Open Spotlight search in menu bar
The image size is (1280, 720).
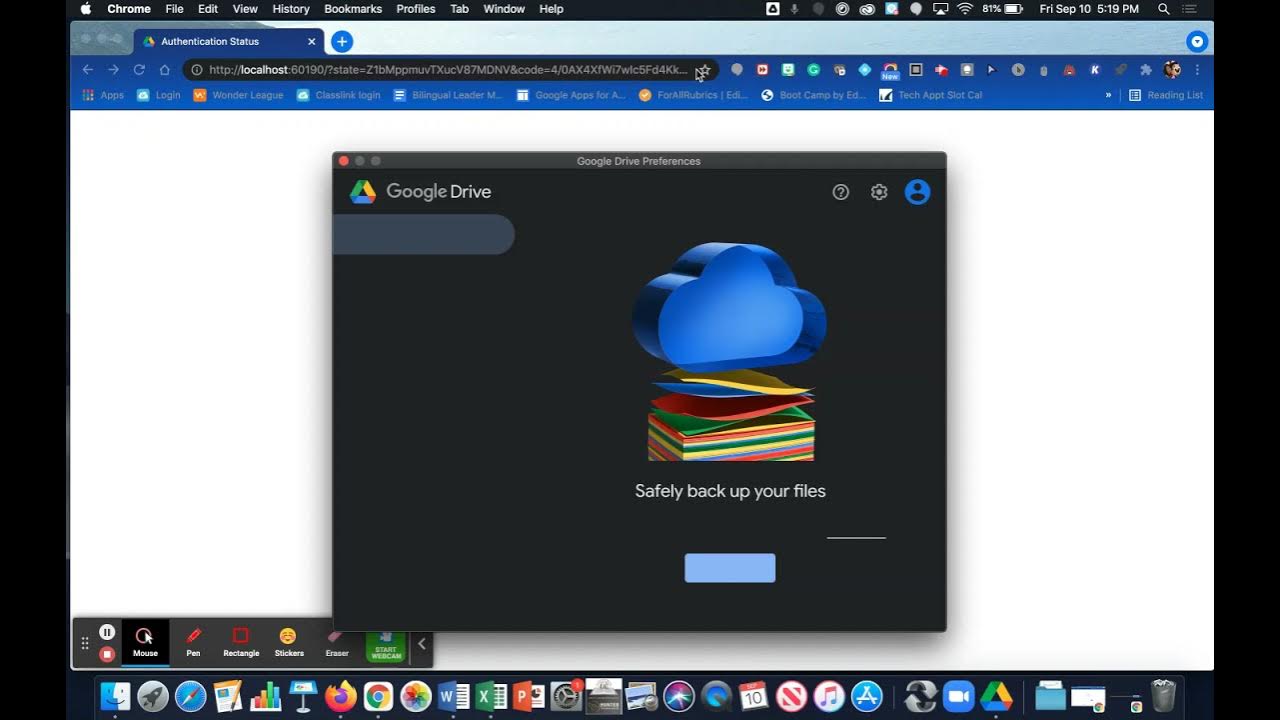click(1163, 9)
